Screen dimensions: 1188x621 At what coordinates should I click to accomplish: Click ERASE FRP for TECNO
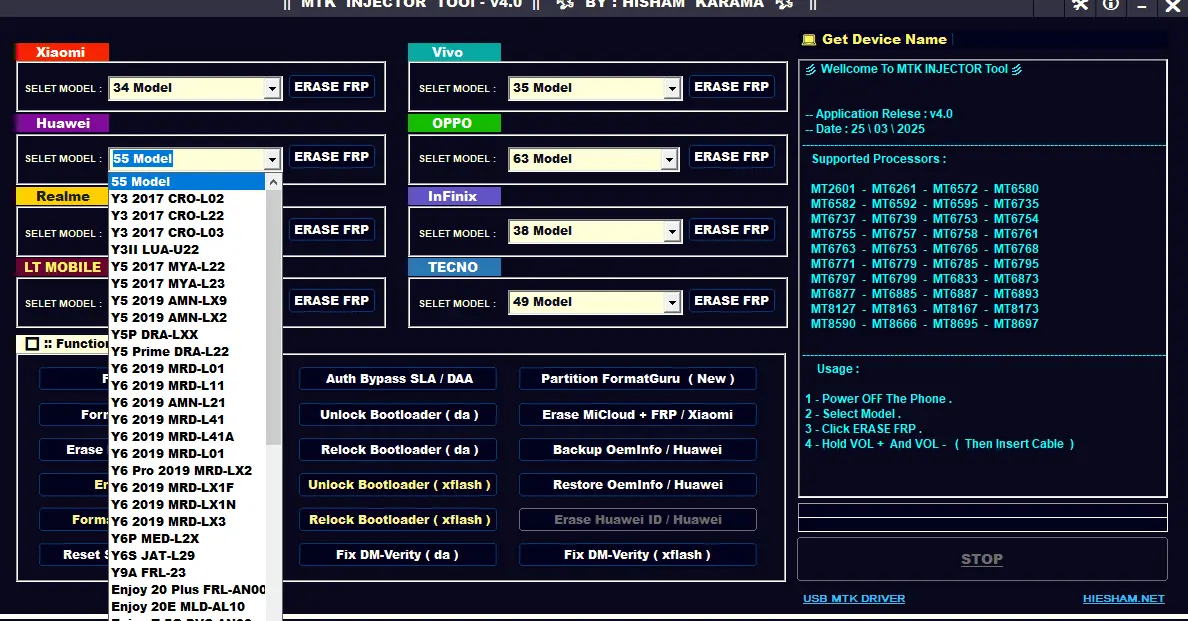pyautogui.click(x=731, y=300)
